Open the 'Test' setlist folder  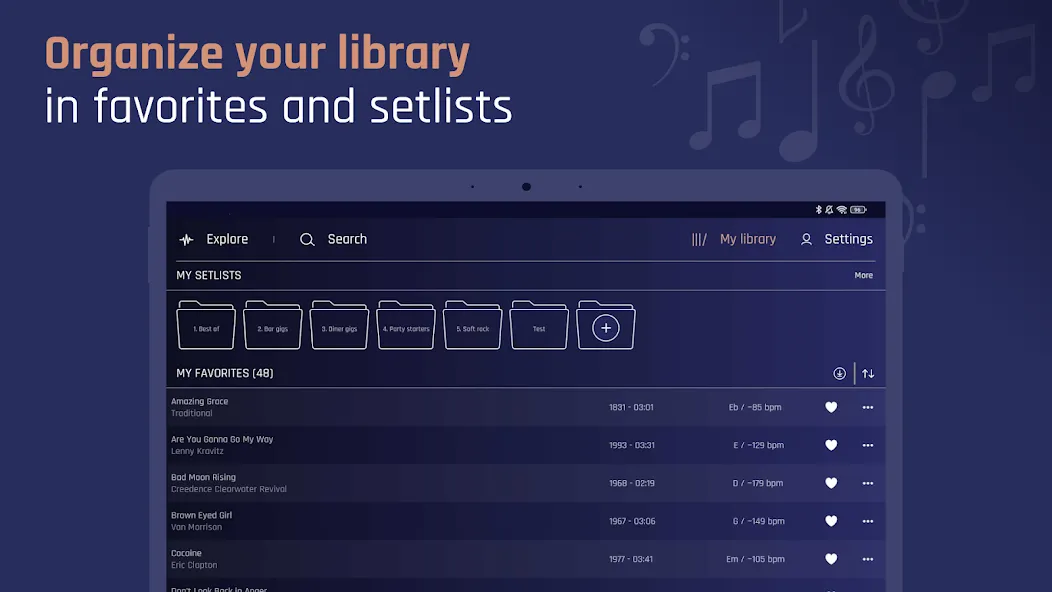(539, 326)
